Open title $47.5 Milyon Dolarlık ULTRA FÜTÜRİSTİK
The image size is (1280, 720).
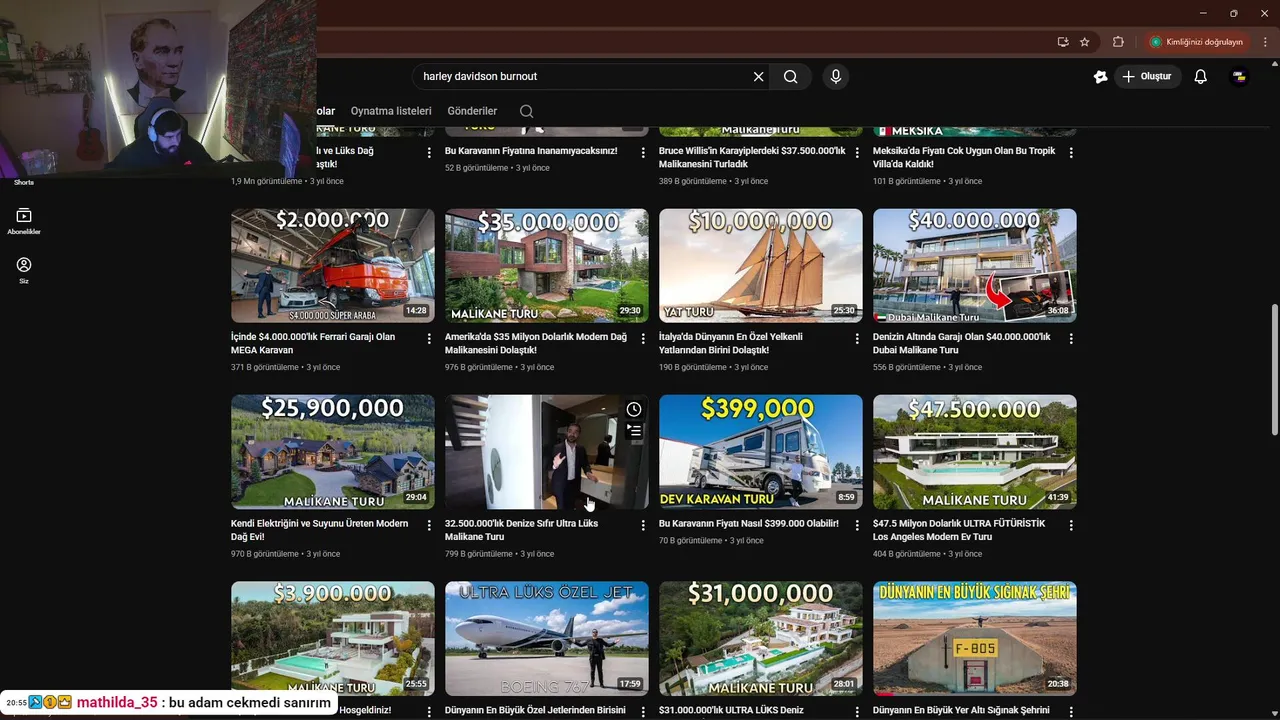click(959, 530)
